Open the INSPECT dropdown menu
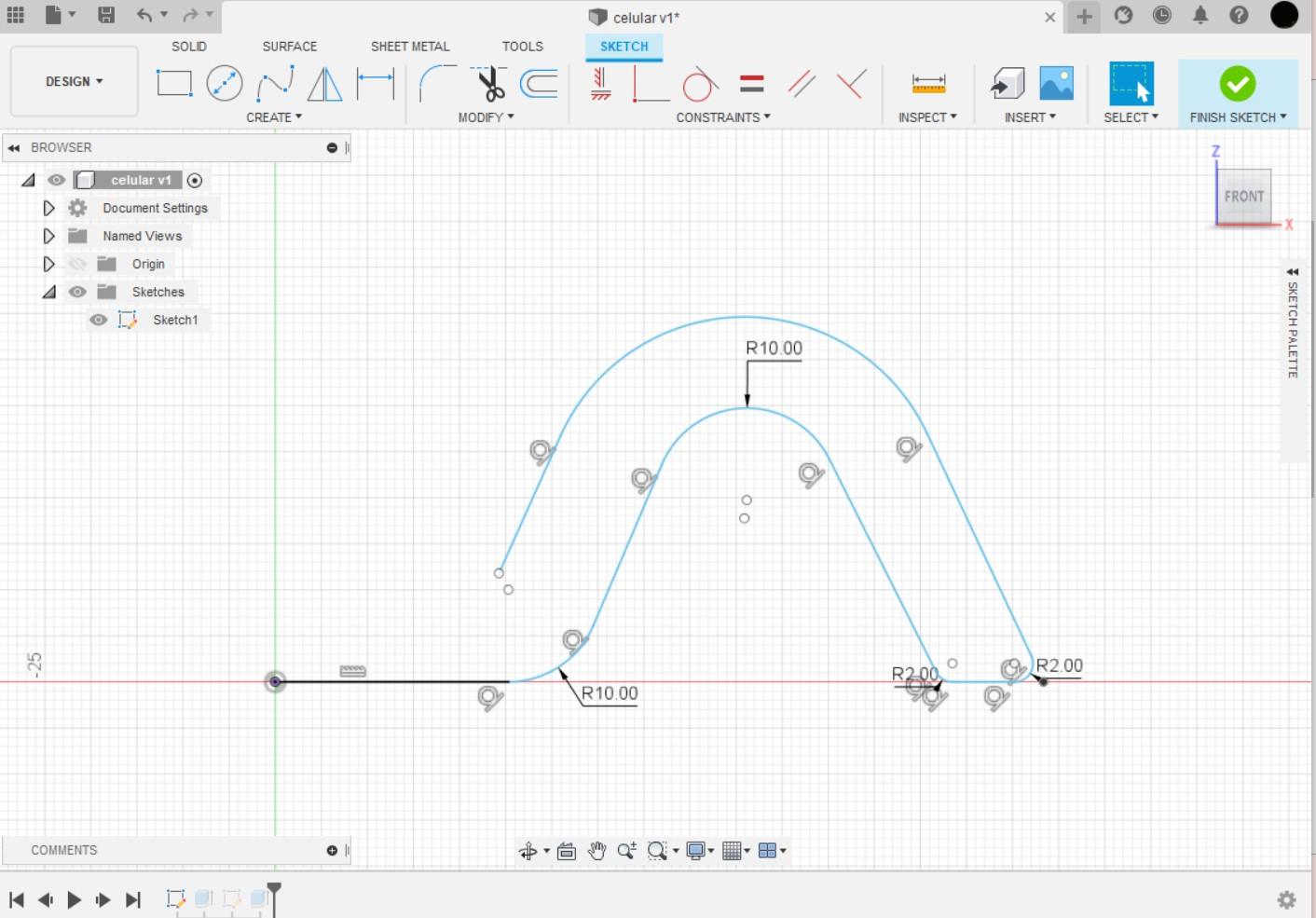 coord(927,117)
